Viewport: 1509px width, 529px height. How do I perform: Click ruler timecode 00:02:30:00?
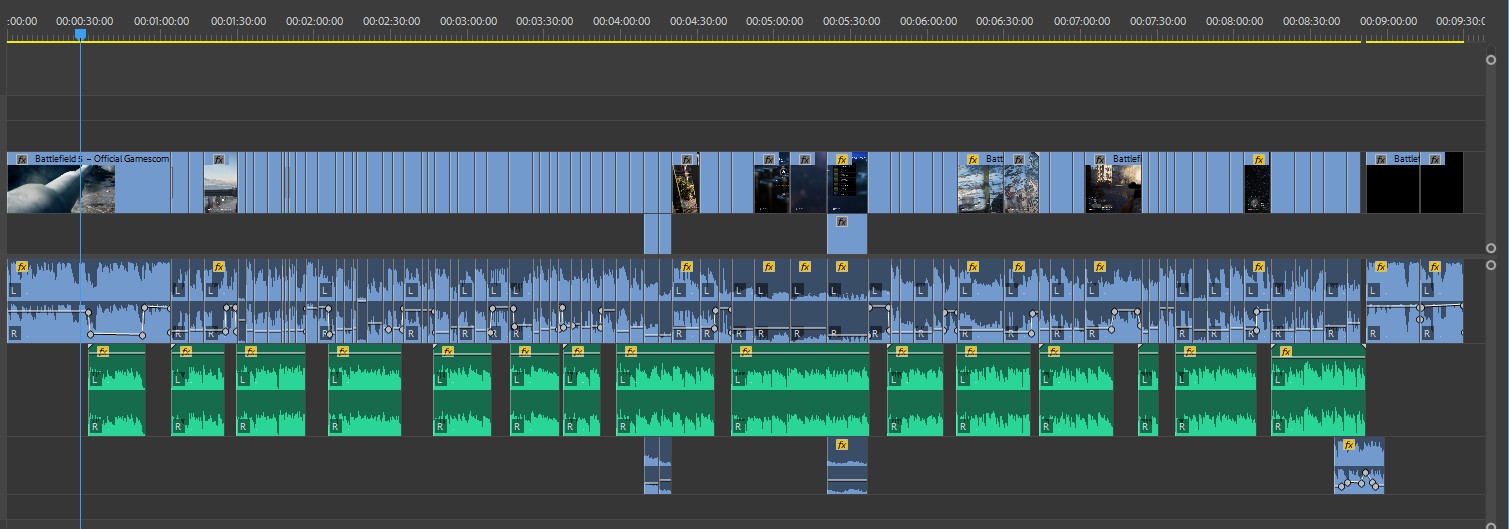[391, 21]
